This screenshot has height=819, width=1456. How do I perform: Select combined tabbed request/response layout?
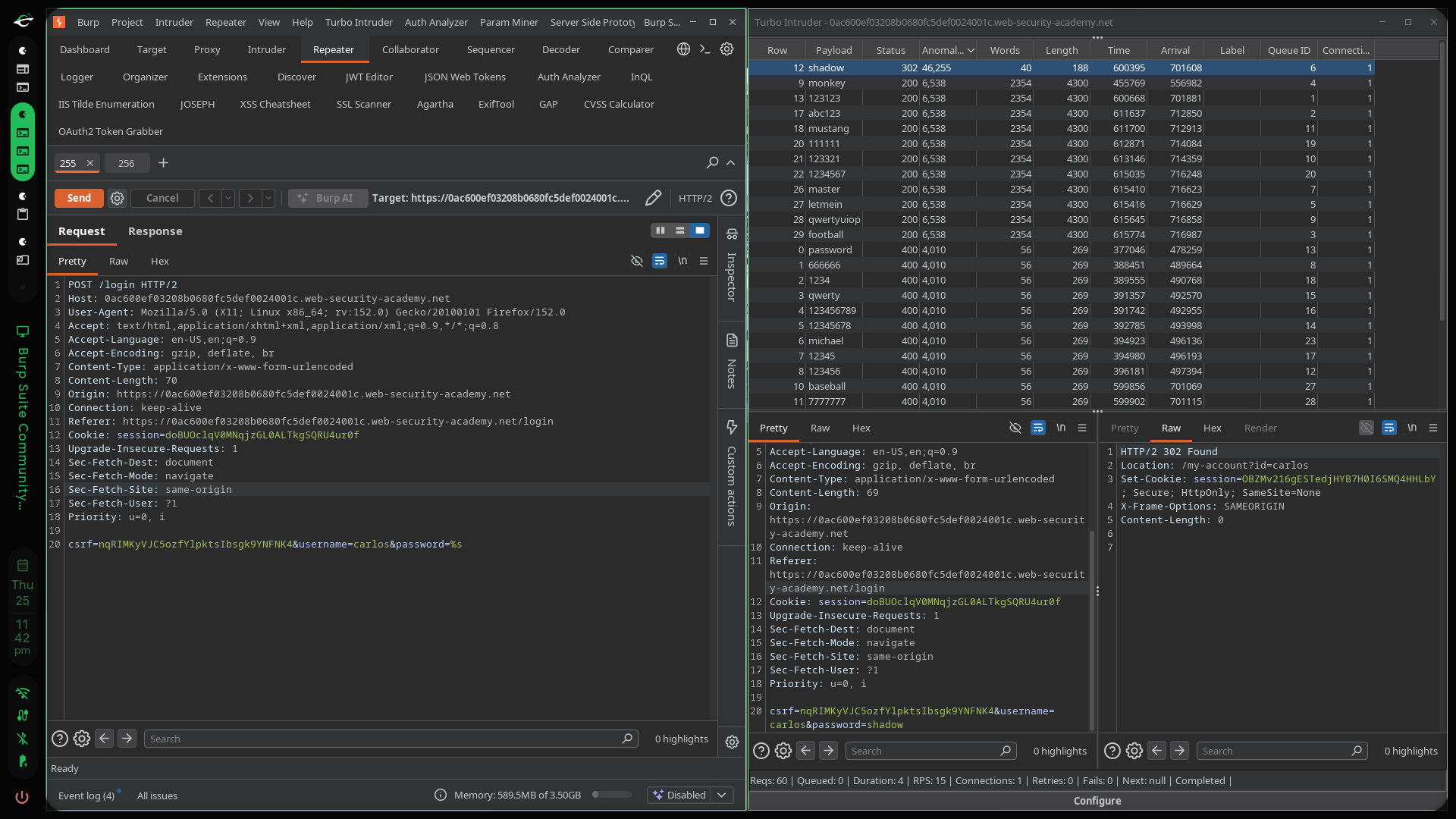coord(700,231)
